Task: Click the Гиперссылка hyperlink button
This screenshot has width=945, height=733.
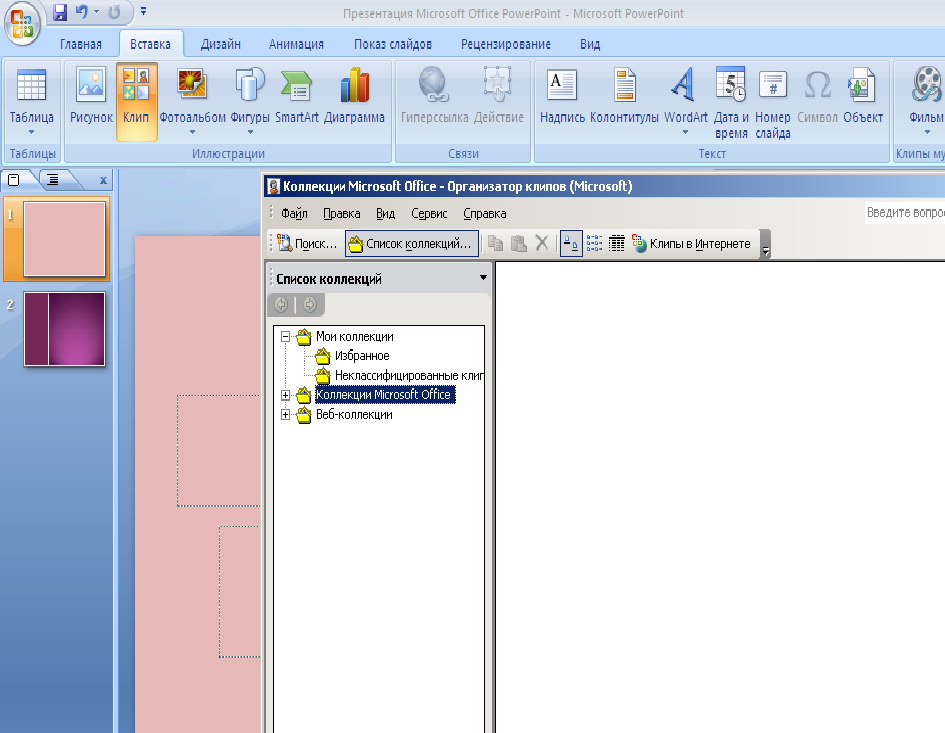Action: (x=434, y=96)
